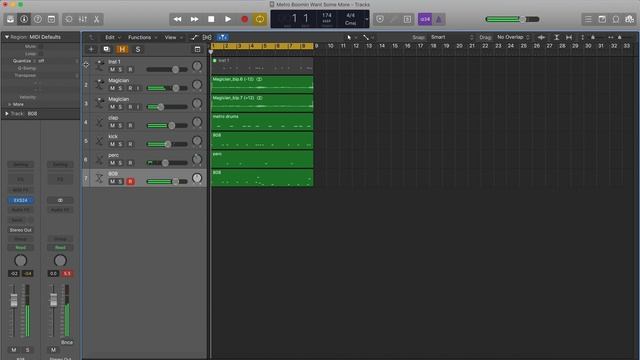Viewport: 640px width, 360px height.
Task: Open the Loop Browser button
Action: pos(616,19)
